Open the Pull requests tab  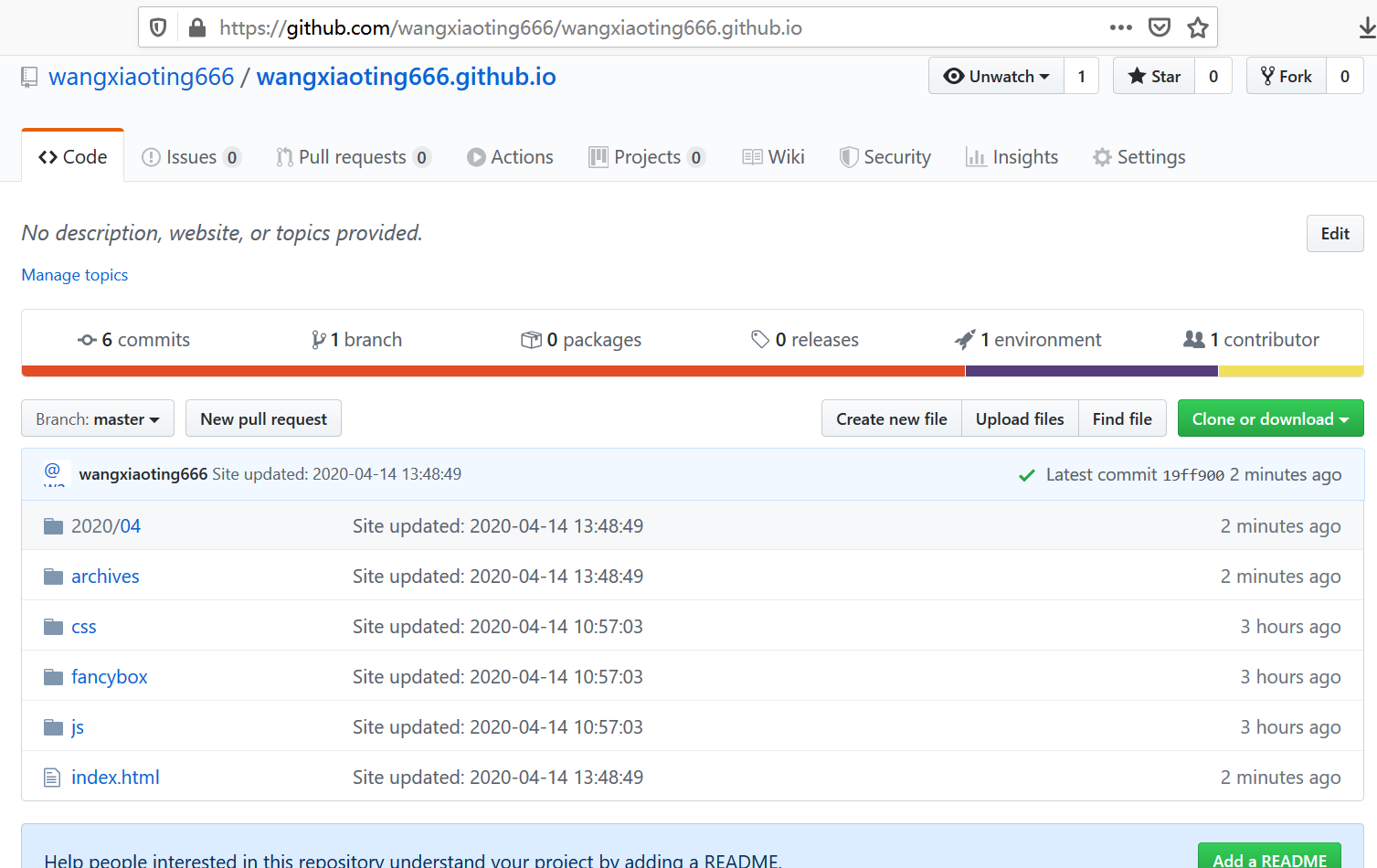point(353,157)
